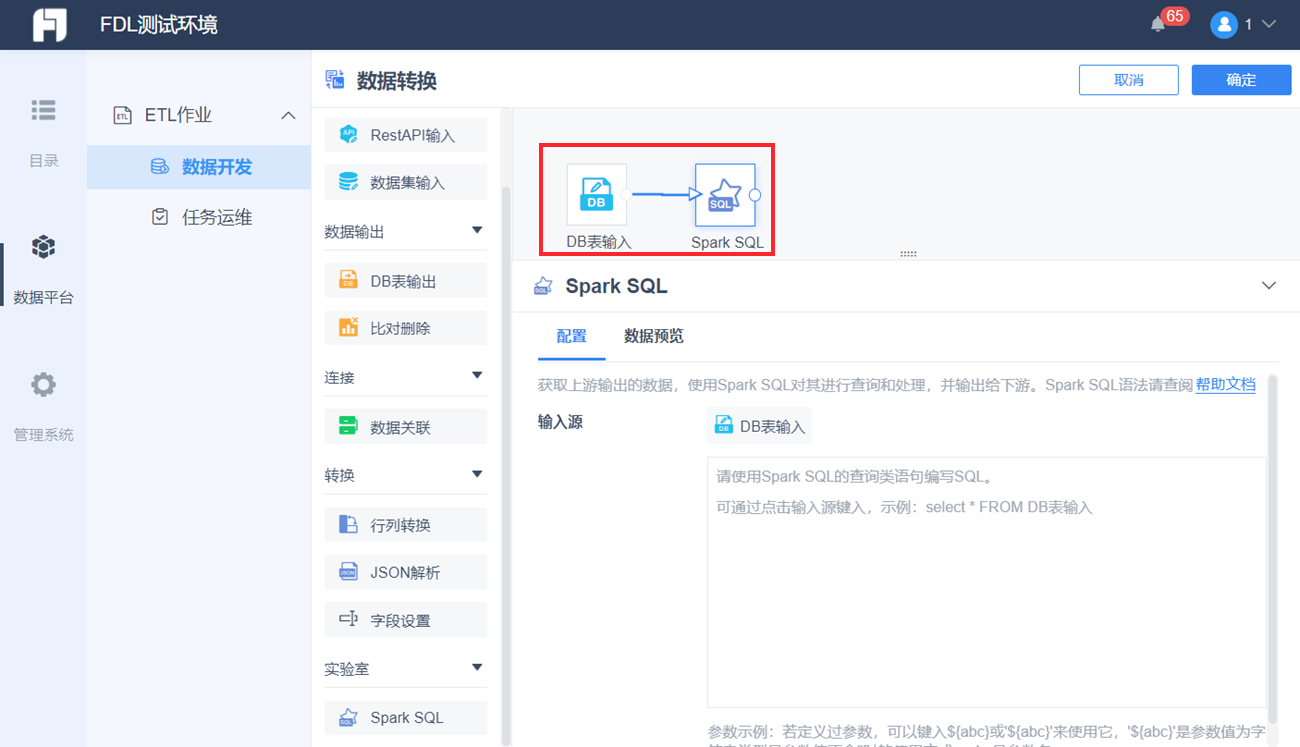Select the Spark SQL tool under 实验室

tap(405, 717)
